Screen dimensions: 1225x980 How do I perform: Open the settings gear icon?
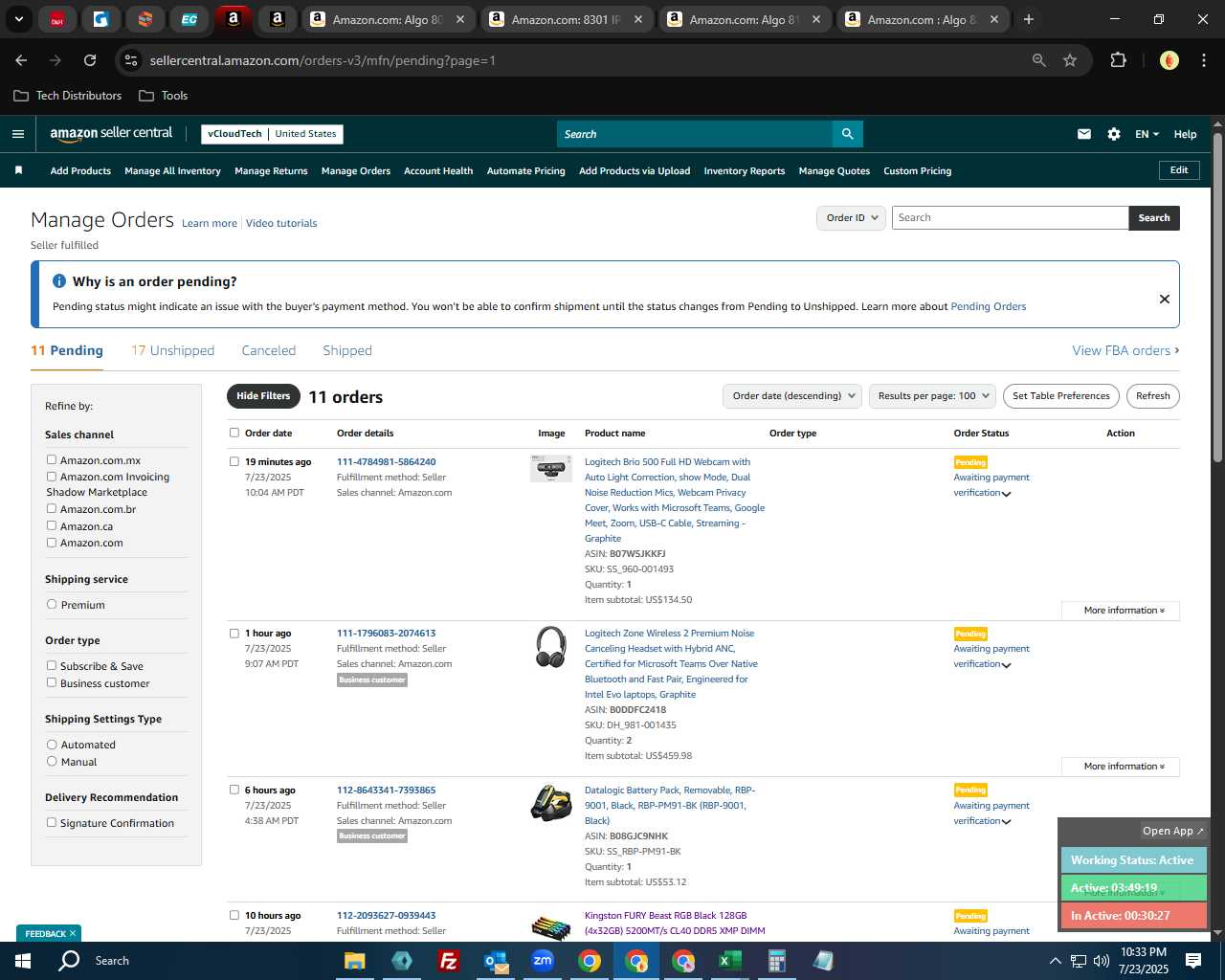(1114, 134)
